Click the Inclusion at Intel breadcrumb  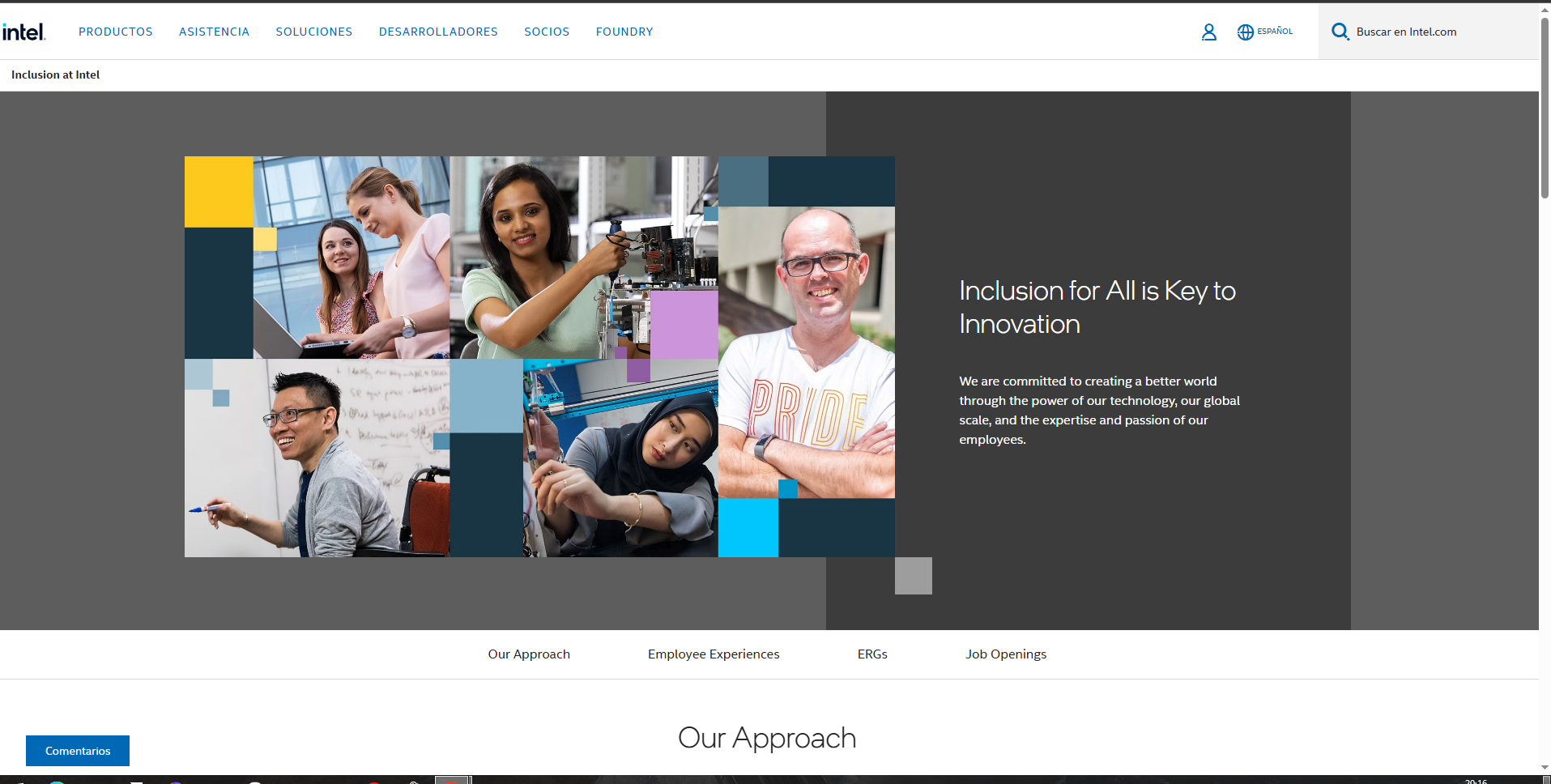pos(55,75)
